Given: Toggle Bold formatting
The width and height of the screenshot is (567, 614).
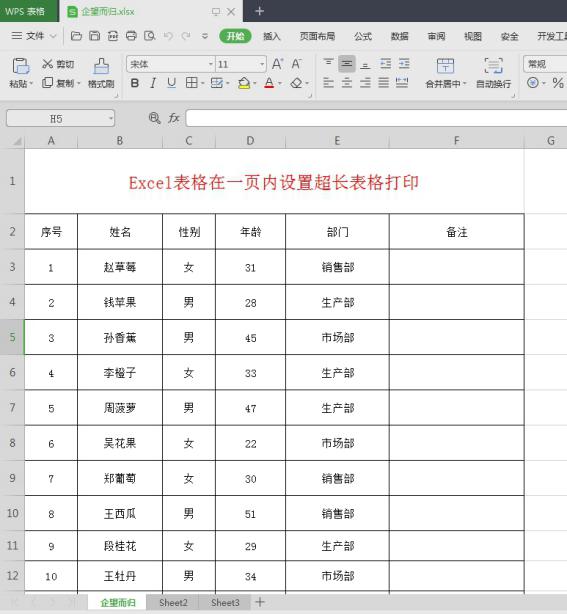Looking at the screenshot, I should pyautogui.click(x=135, y=83).
